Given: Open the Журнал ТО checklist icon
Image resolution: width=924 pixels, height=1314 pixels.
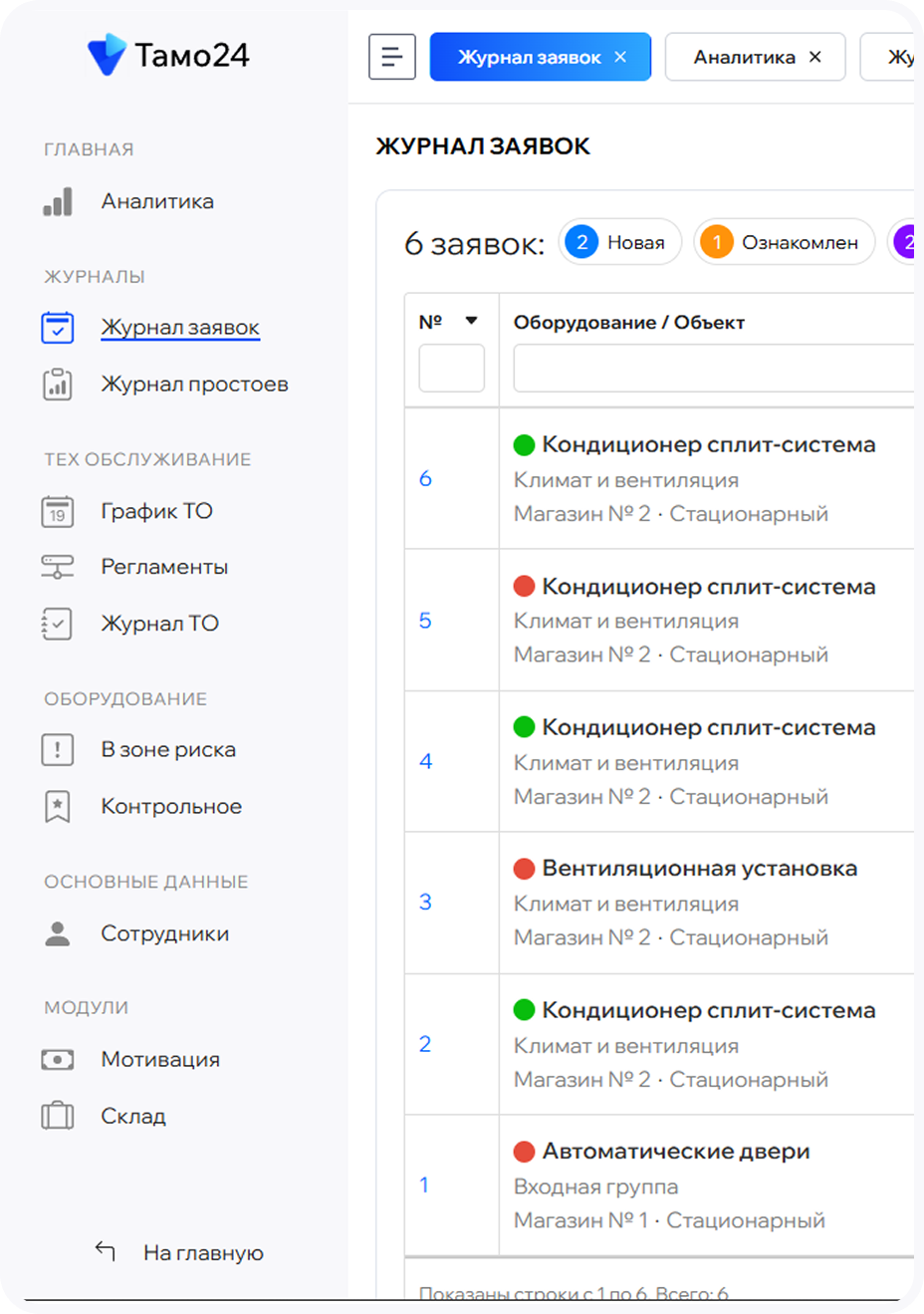Looking at the screenshot, I should click(58, 624).
